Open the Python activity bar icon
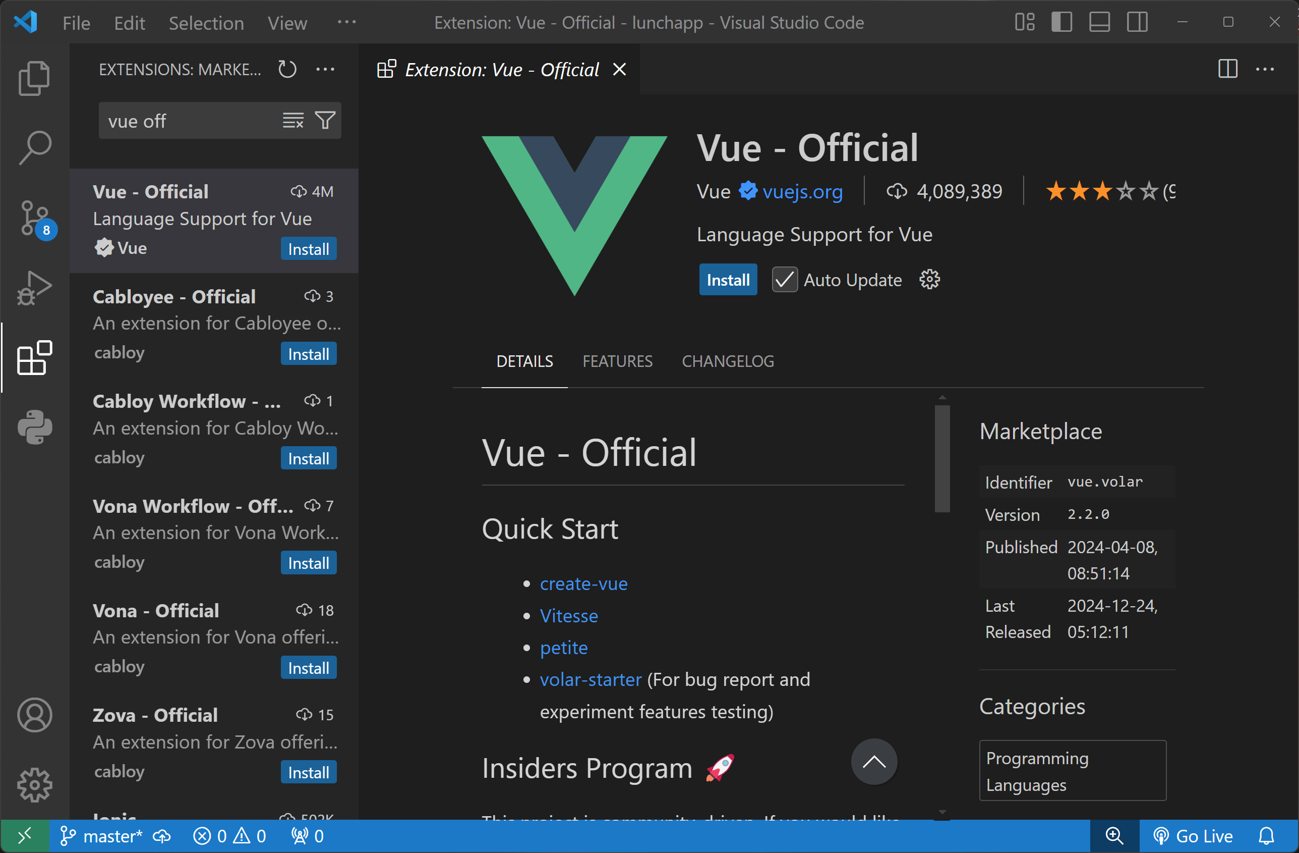 (35, 428)
